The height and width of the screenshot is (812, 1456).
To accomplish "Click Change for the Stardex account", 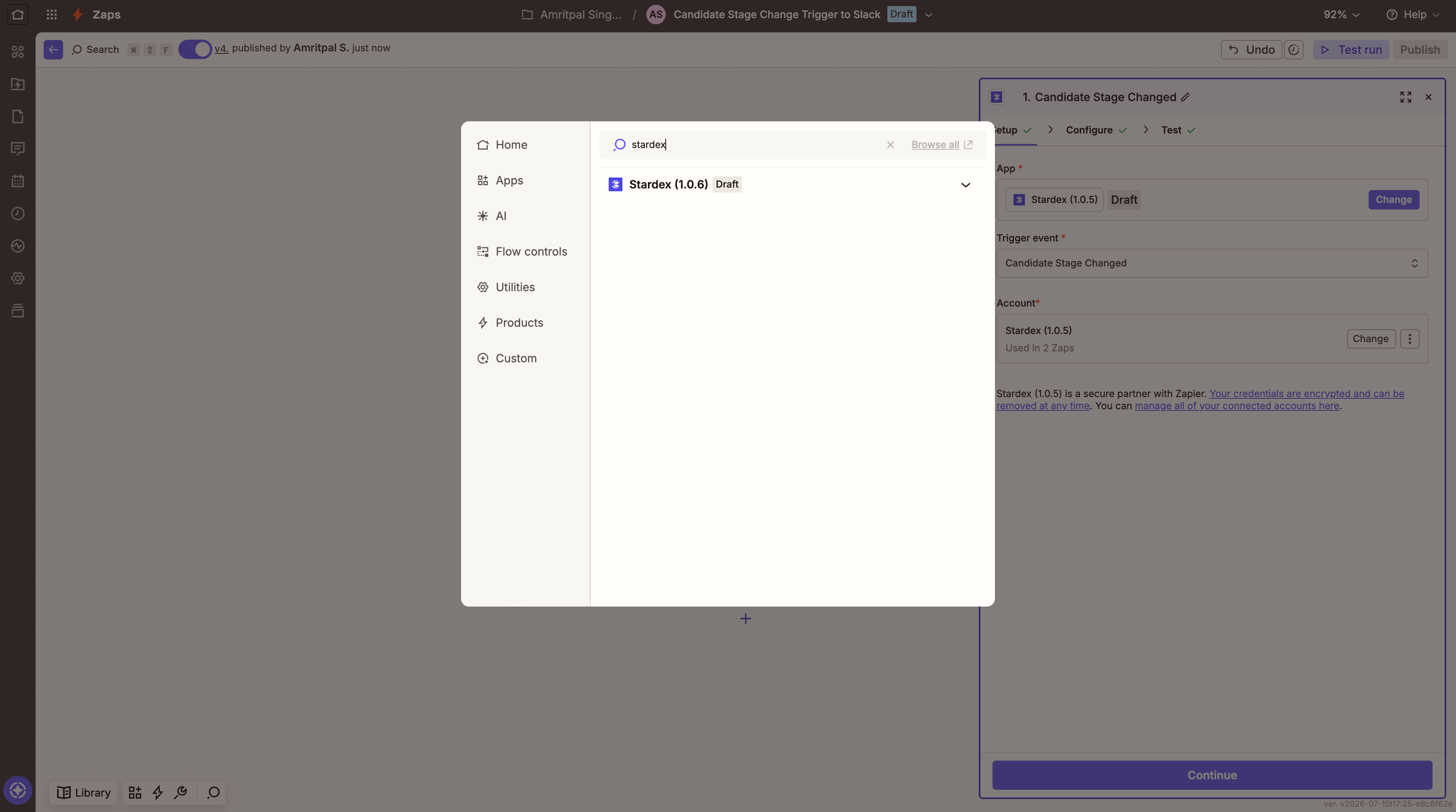I will (x=1371, y=339).
